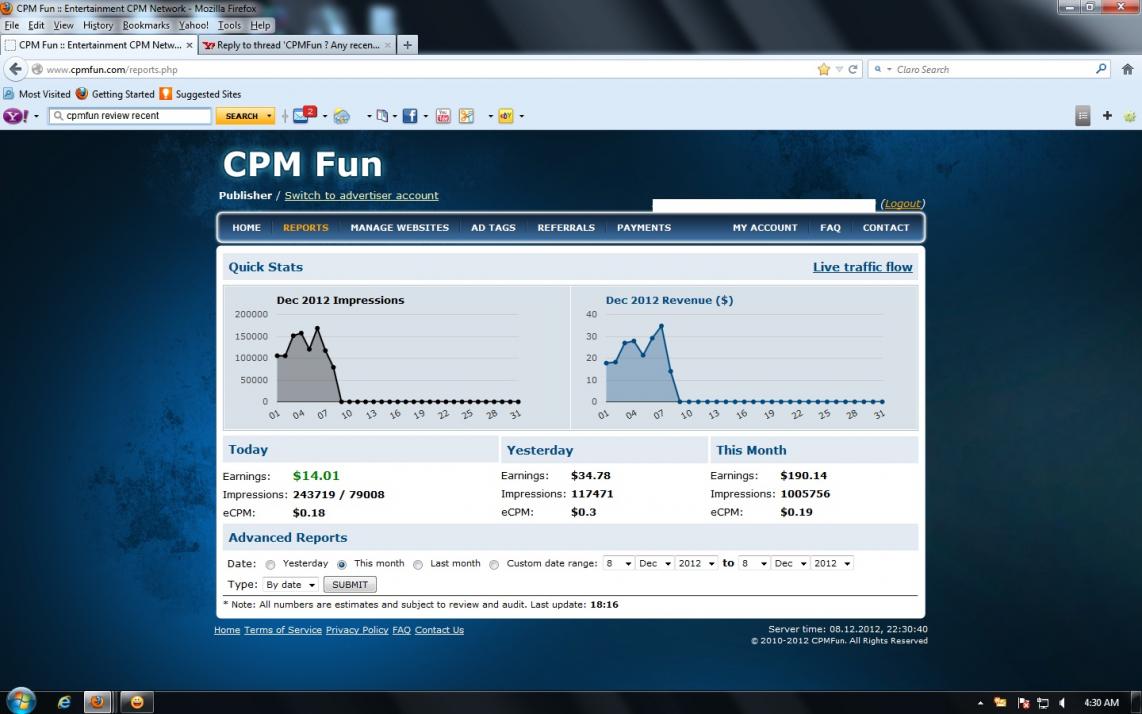Open the Live traffic flow link
The height and width of the screenshot is (714, 1142).
coord(862,267)
